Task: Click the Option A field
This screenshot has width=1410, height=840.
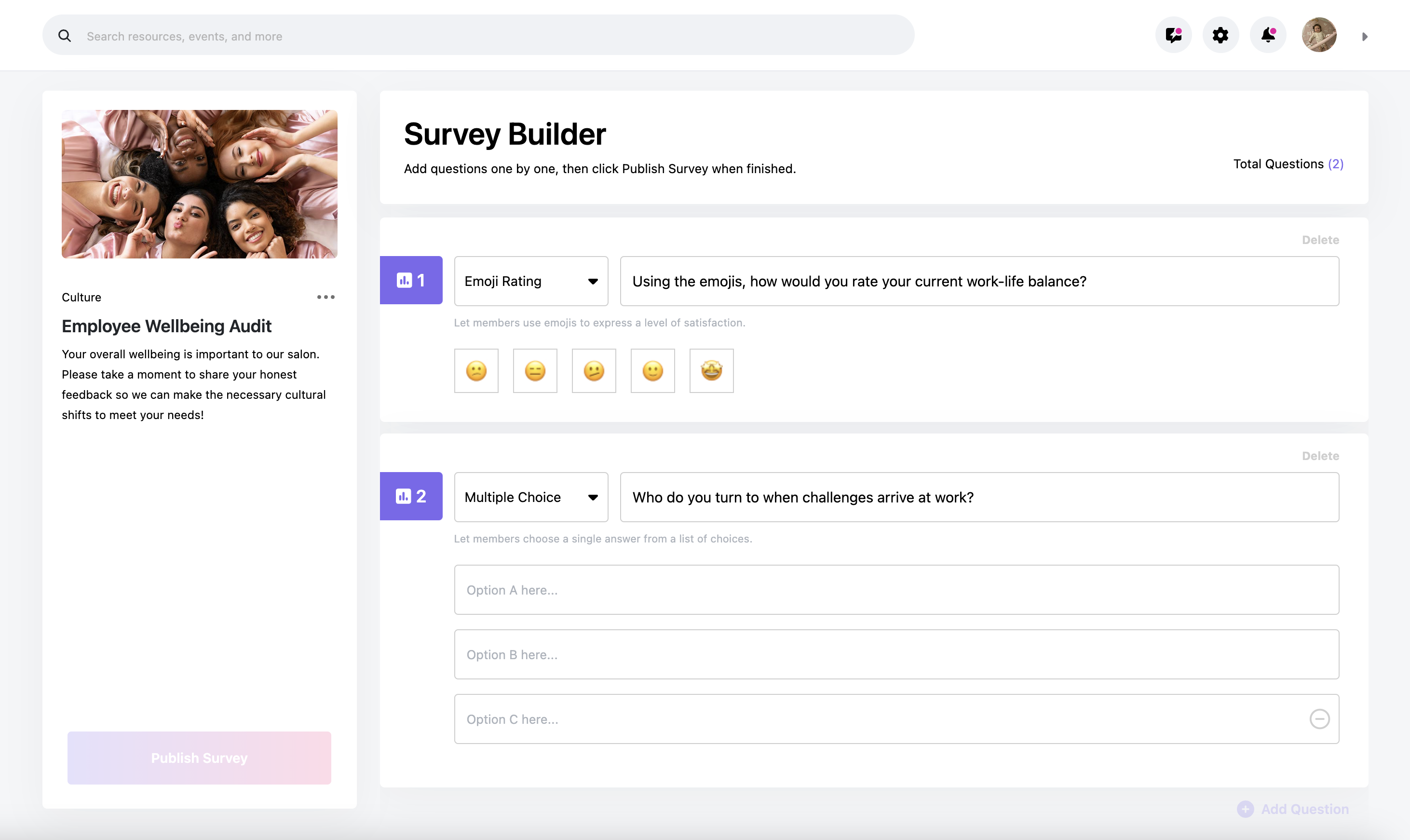Action: coord(896,590)
